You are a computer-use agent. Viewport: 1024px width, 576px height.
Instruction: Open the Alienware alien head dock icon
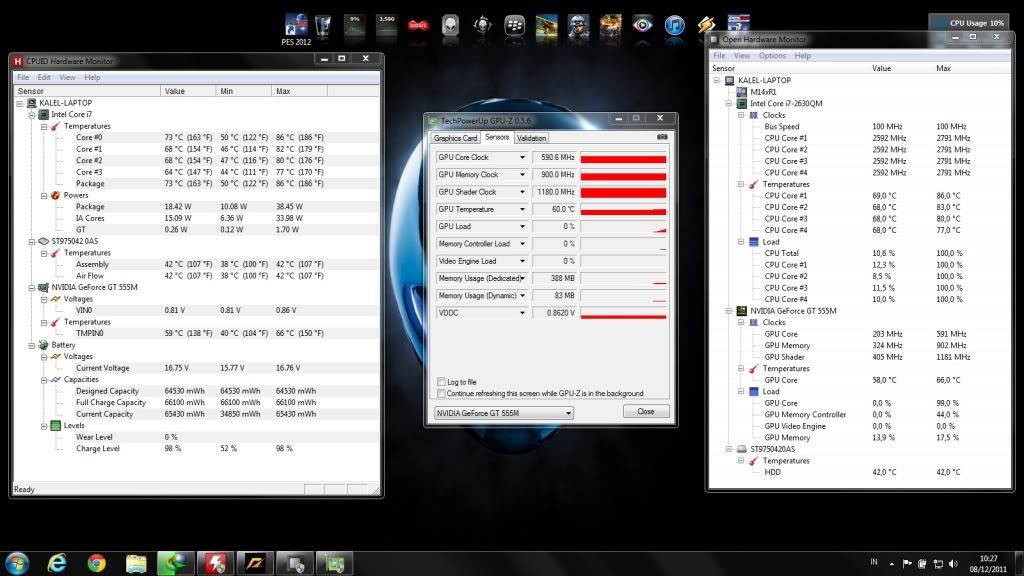pyautogui.click(x=450, y=25)
